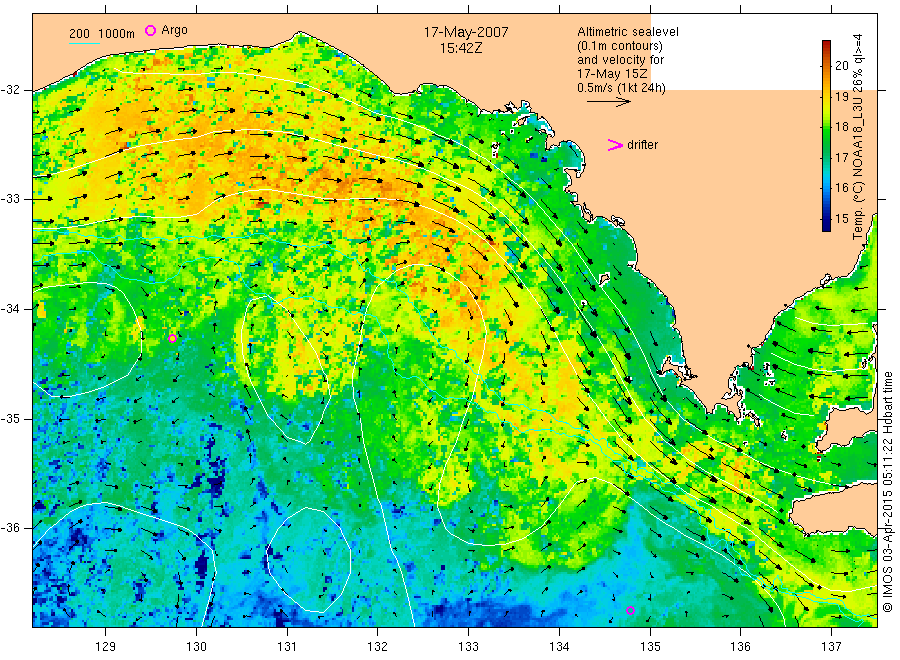Click the '17-May 15Z' legend line
The width and height of the screenshot is (900, 660).
[x=612, y=74]
